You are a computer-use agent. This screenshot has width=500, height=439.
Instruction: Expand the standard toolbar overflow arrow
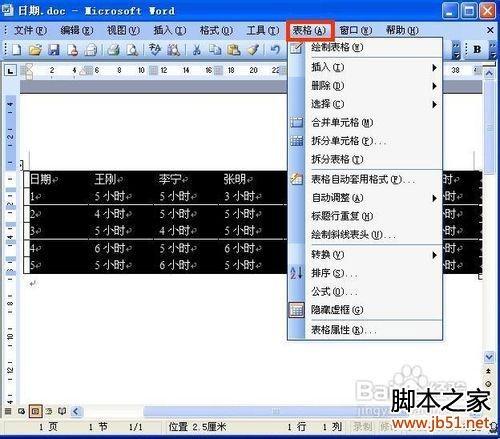point(456,50)
